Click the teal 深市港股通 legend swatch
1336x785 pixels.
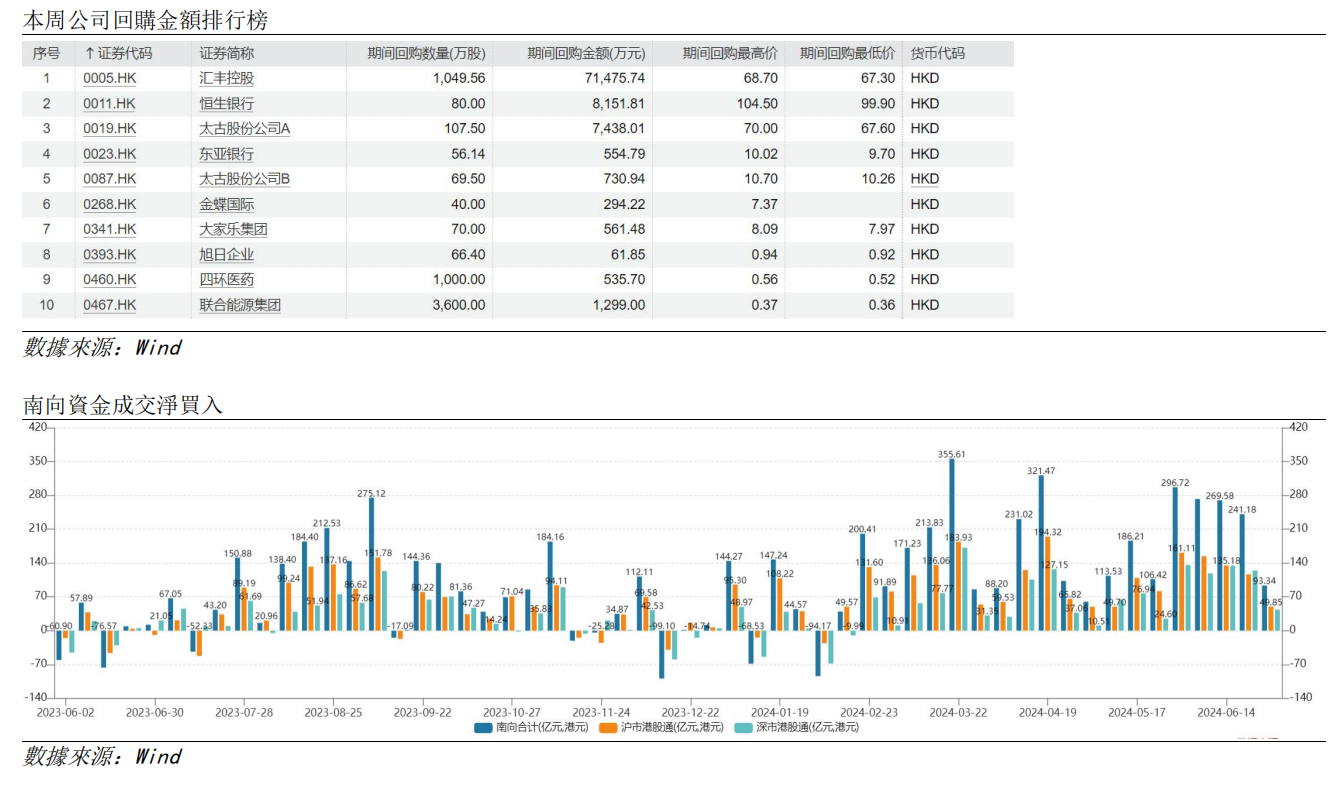coord(743,728)
